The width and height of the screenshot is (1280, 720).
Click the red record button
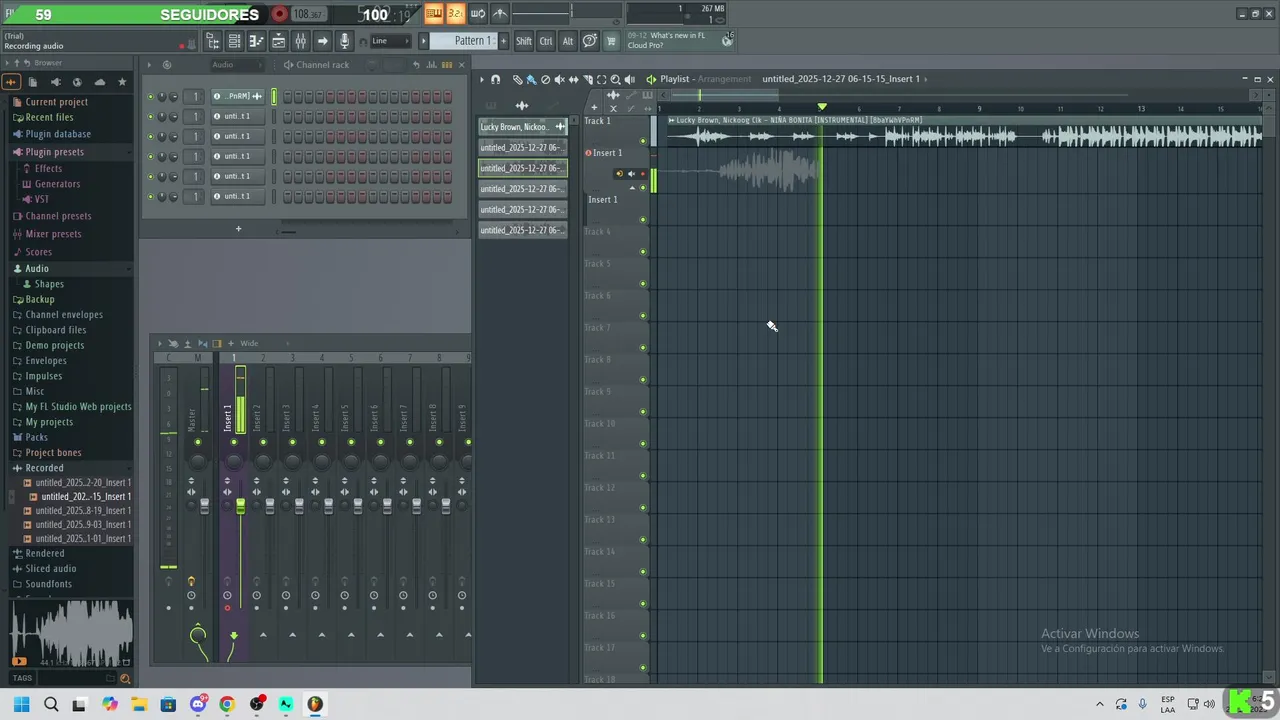pyautogui.click(x=280, y=14)
